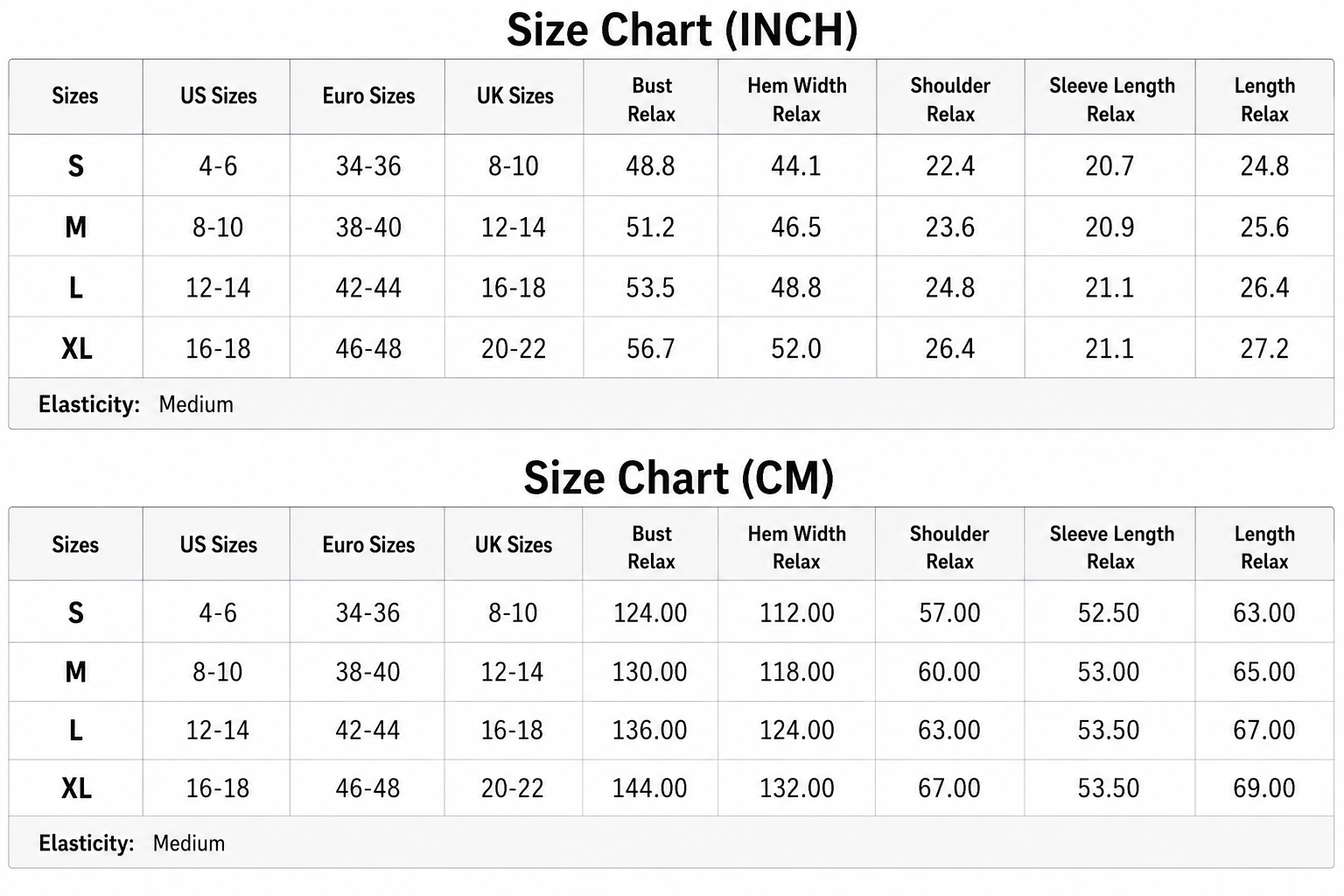Click the XL row label in inch chart
Screen dimensions: 1344x896
[76, 349]
